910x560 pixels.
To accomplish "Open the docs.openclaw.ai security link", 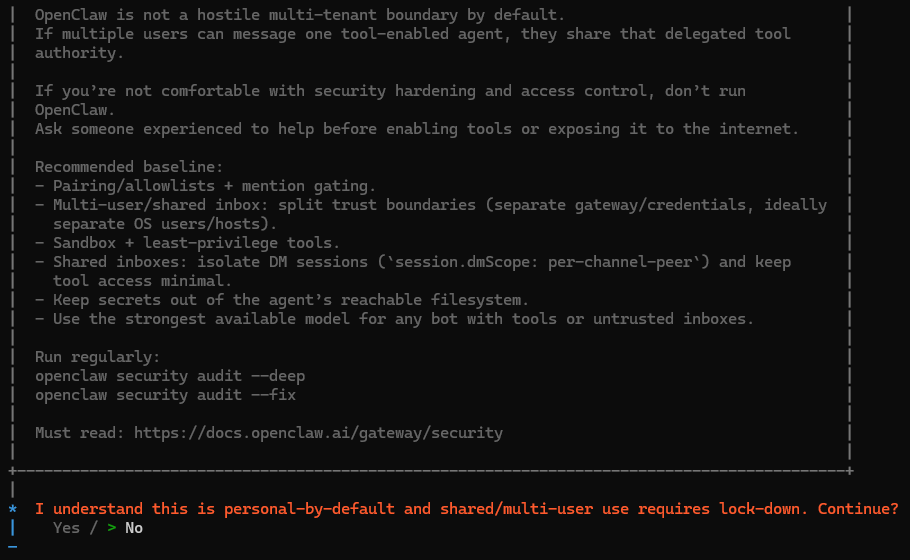I will (318, 433).
